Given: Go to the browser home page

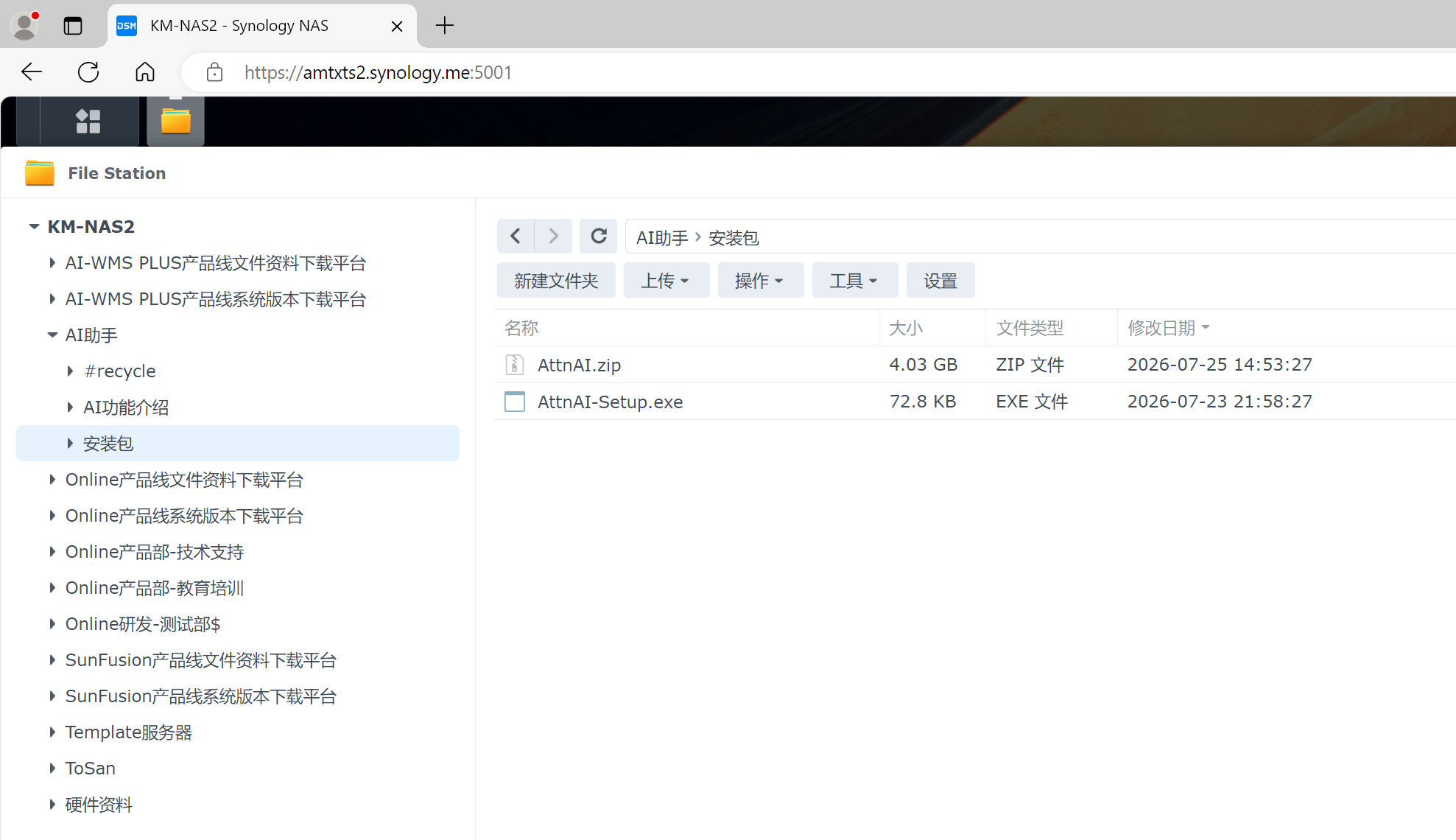Looking at the screenshot, I should tap(145, 72).
